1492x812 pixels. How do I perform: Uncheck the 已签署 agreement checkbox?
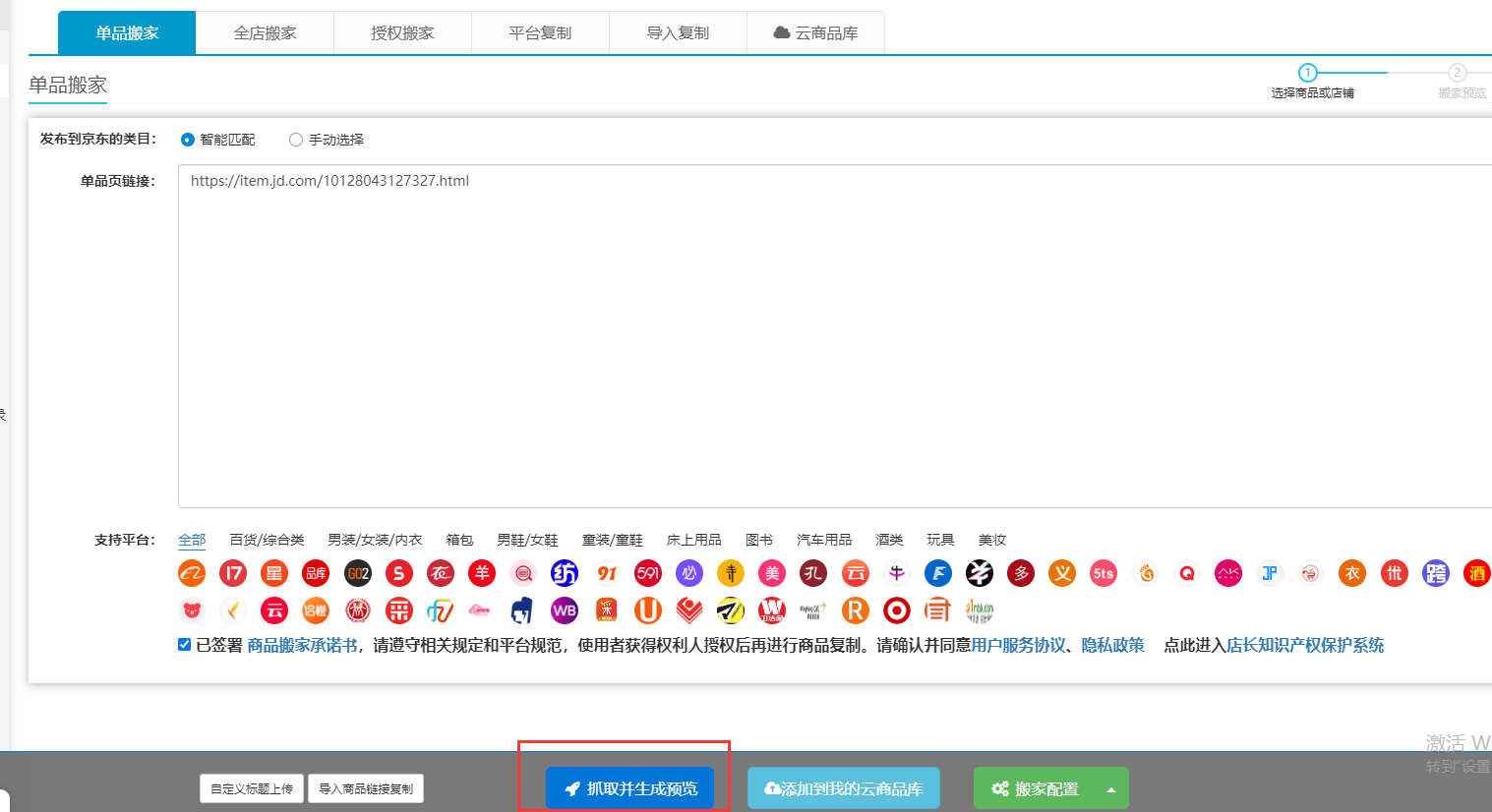184,645
